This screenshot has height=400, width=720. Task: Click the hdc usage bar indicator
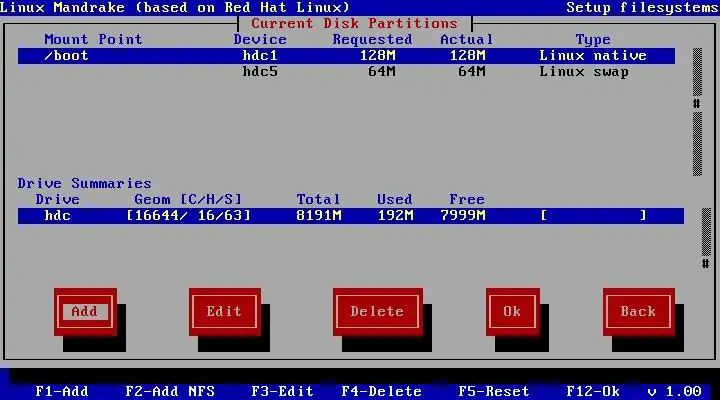[x=594, y=215]
